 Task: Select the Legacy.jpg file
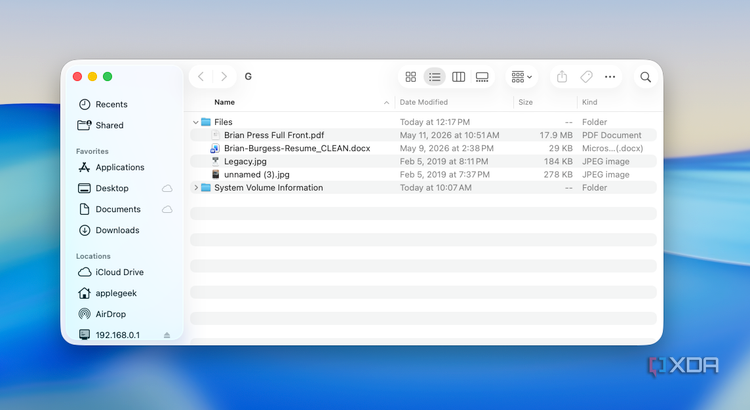(423, 162)
